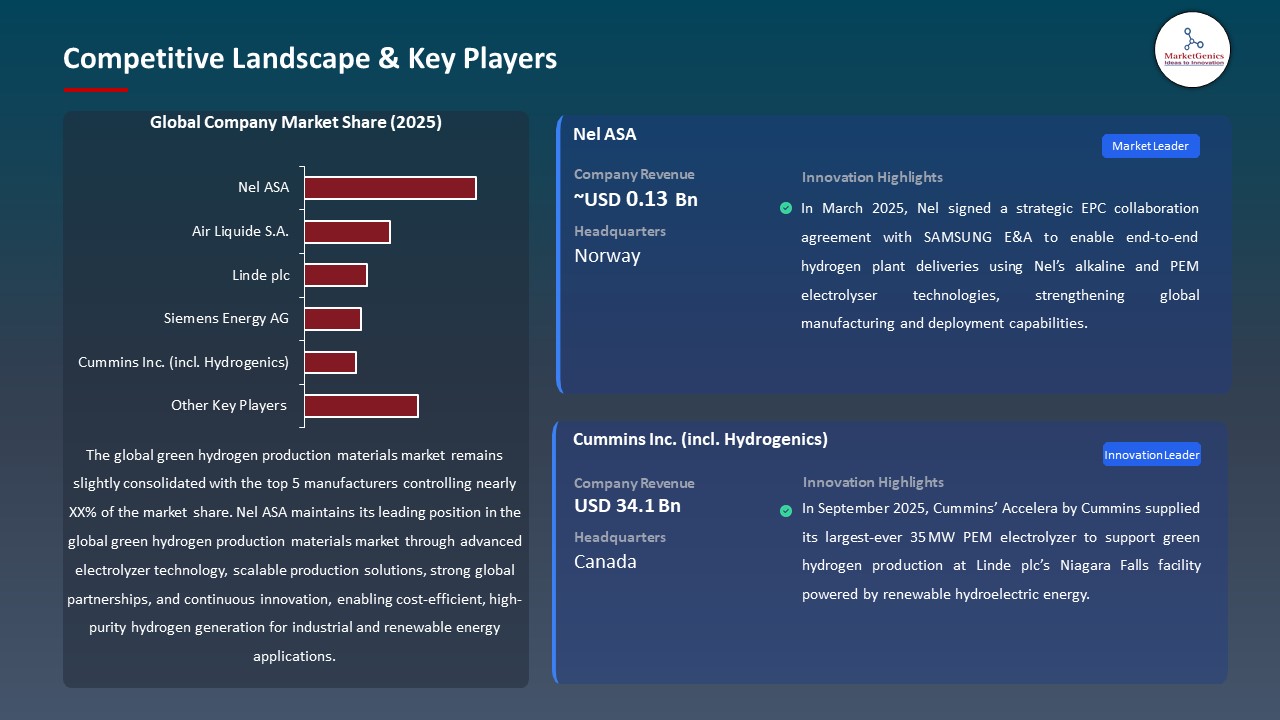Click the Other Key Players bar
The height and width of the screenshot is (720, 1280).
coord(360,405)
